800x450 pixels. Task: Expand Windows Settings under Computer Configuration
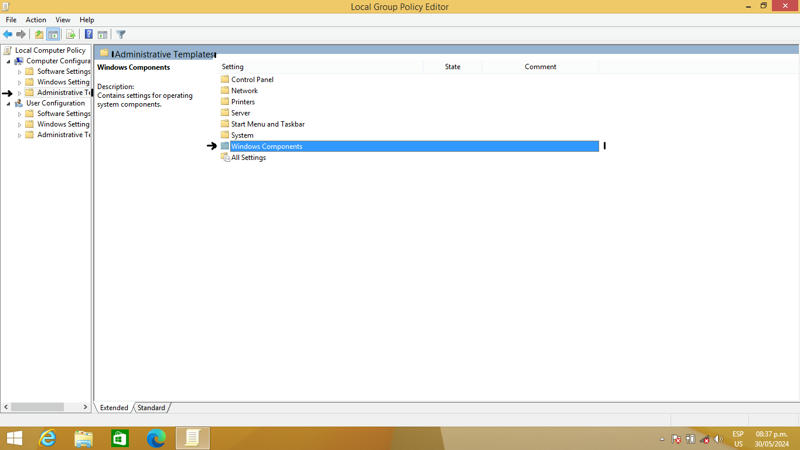click(x=19, y=83)
